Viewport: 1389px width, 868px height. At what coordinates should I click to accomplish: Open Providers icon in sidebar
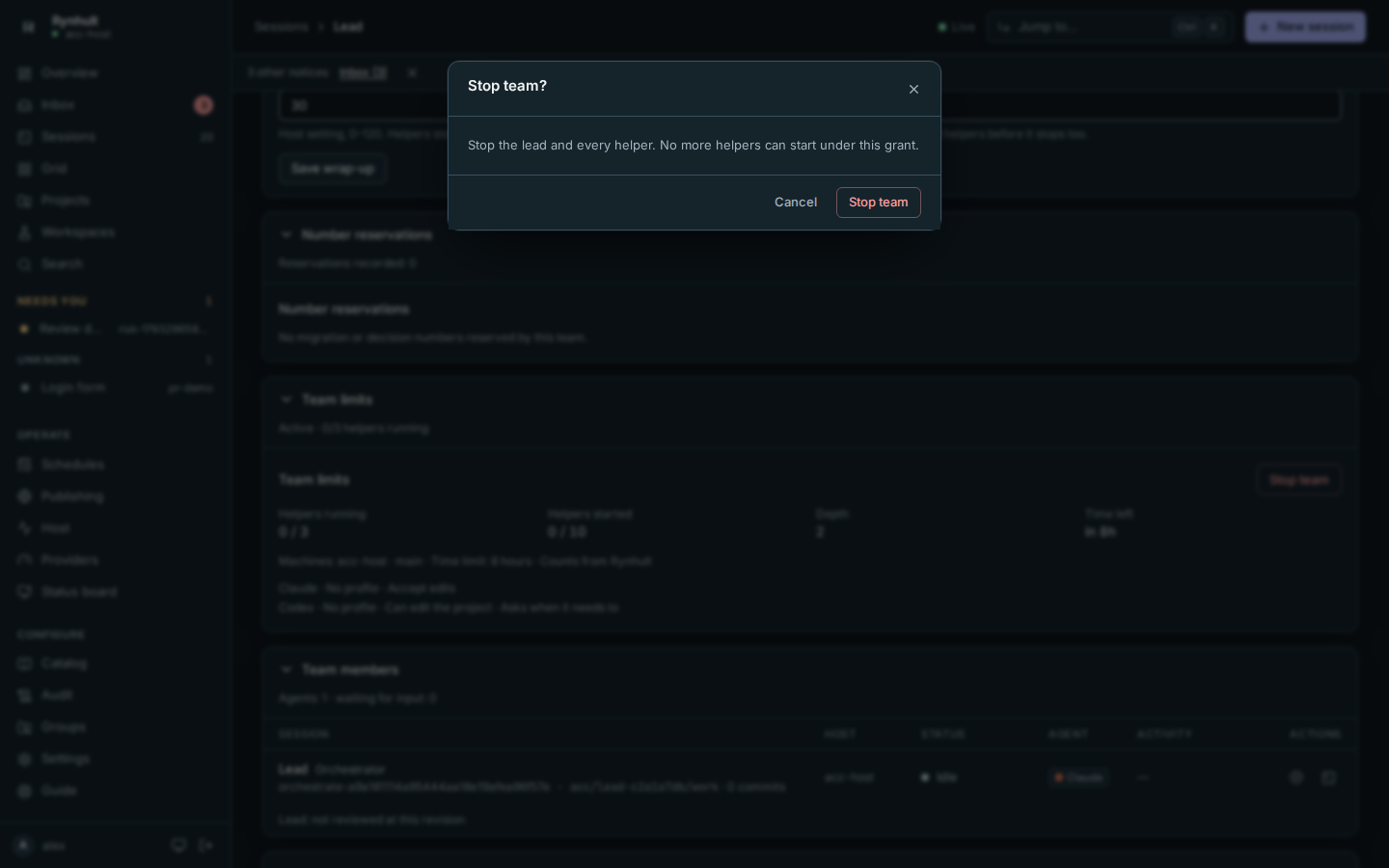tap(25, 560)
